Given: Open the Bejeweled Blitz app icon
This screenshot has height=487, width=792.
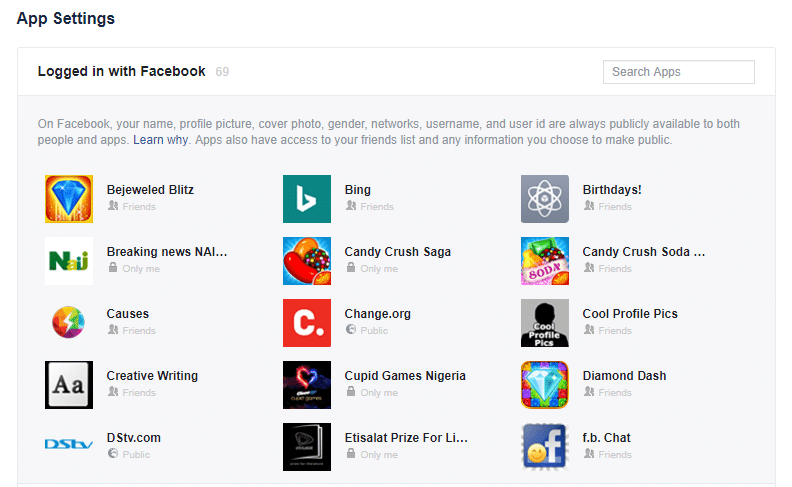Looking at the screenshot, I should click(69, 199).
